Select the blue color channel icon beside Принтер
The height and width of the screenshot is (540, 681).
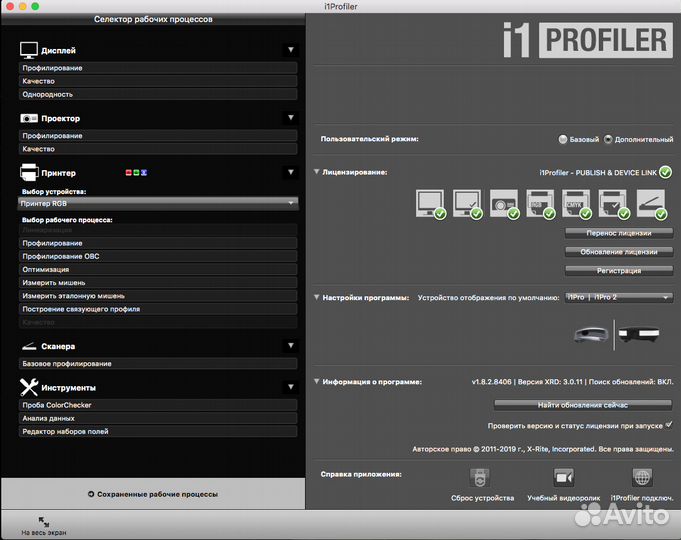(x=144, y=172)
